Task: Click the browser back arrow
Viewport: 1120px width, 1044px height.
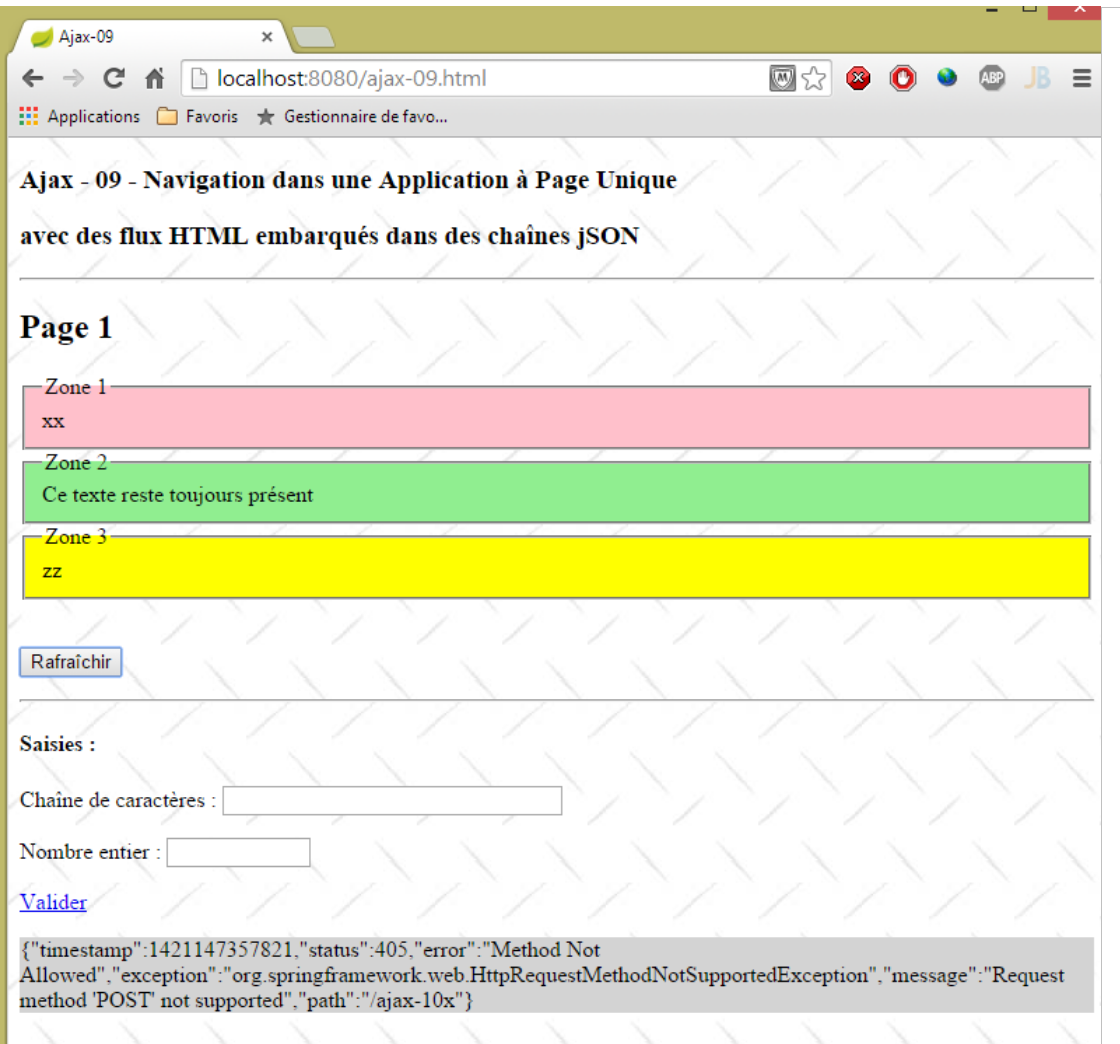Action: pos(33,78)
